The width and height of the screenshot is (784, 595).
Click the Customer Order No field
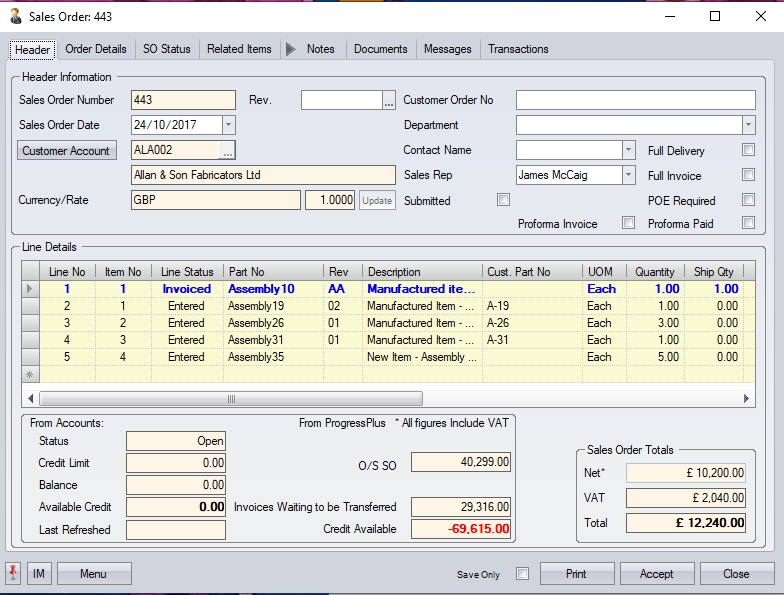[635, 100]
